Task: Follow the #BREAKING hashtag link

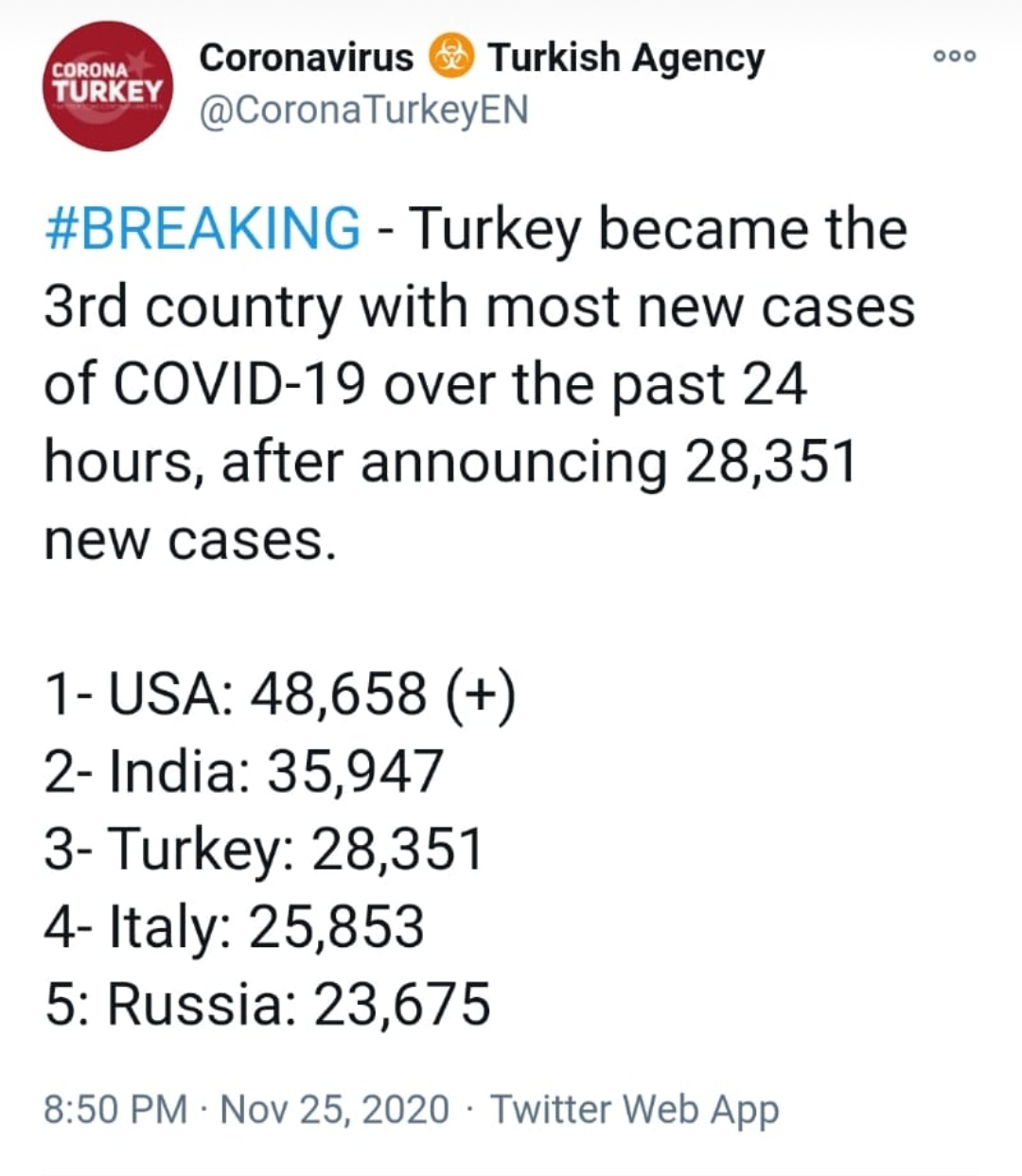Action: coord(203,229)
